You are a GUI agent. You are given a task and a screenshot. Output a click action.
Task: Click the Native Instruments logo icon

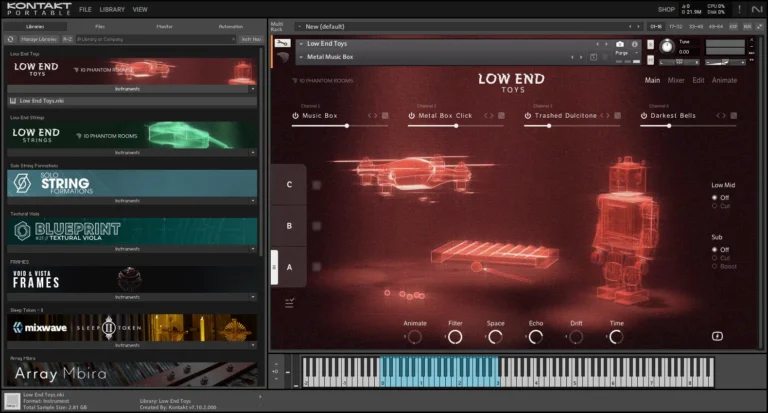click(x=757, y=9)
